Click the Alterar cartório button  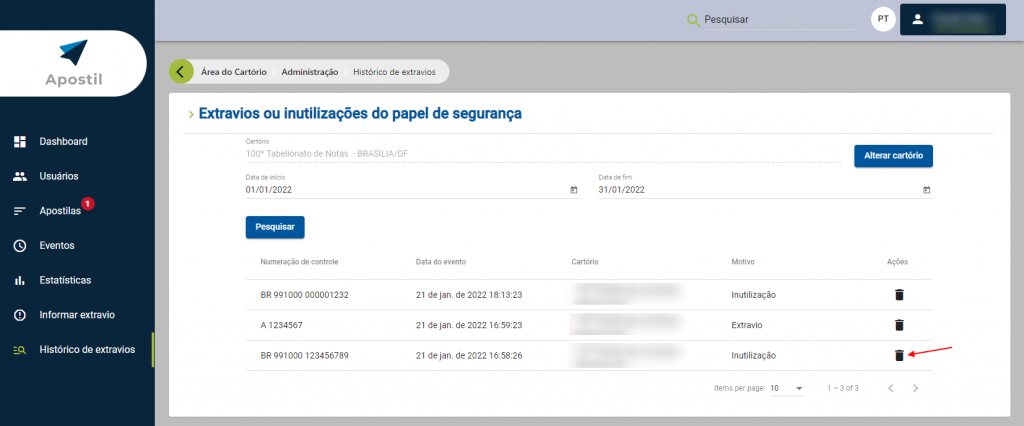click(893, 156)
